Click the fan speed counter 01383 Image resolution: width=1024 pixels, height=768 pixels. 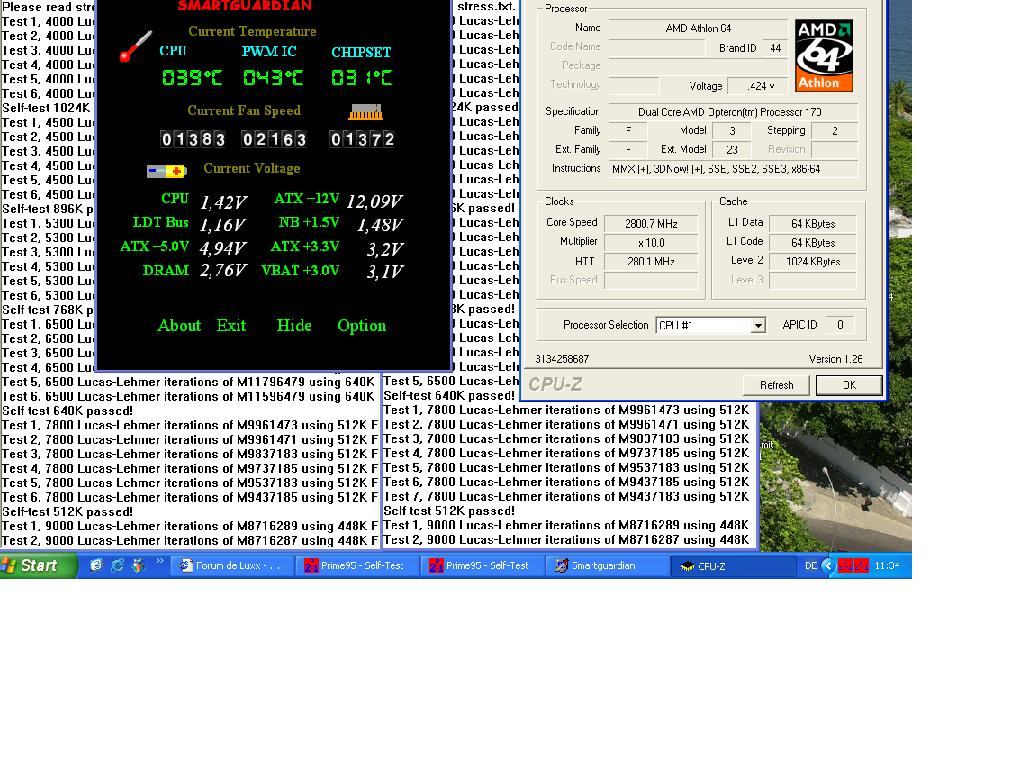click(x=193, y=139)
